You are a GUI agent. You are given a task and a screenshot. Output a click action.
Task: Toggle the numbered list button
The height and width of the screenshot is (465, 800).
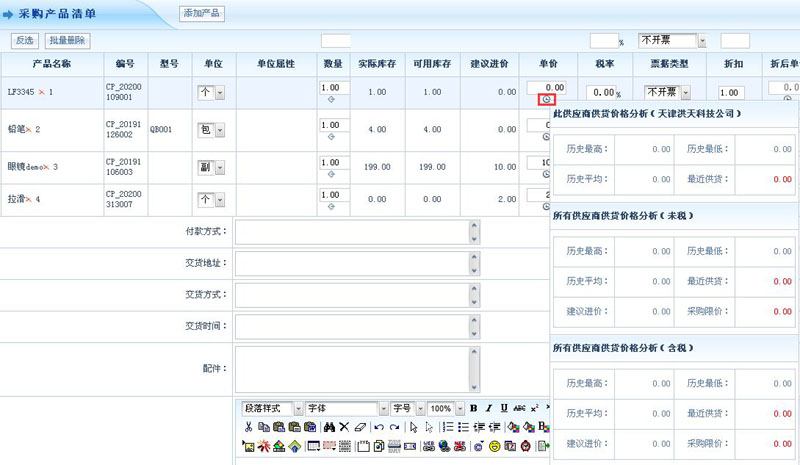pyautogui.click(x=448, y=427)
